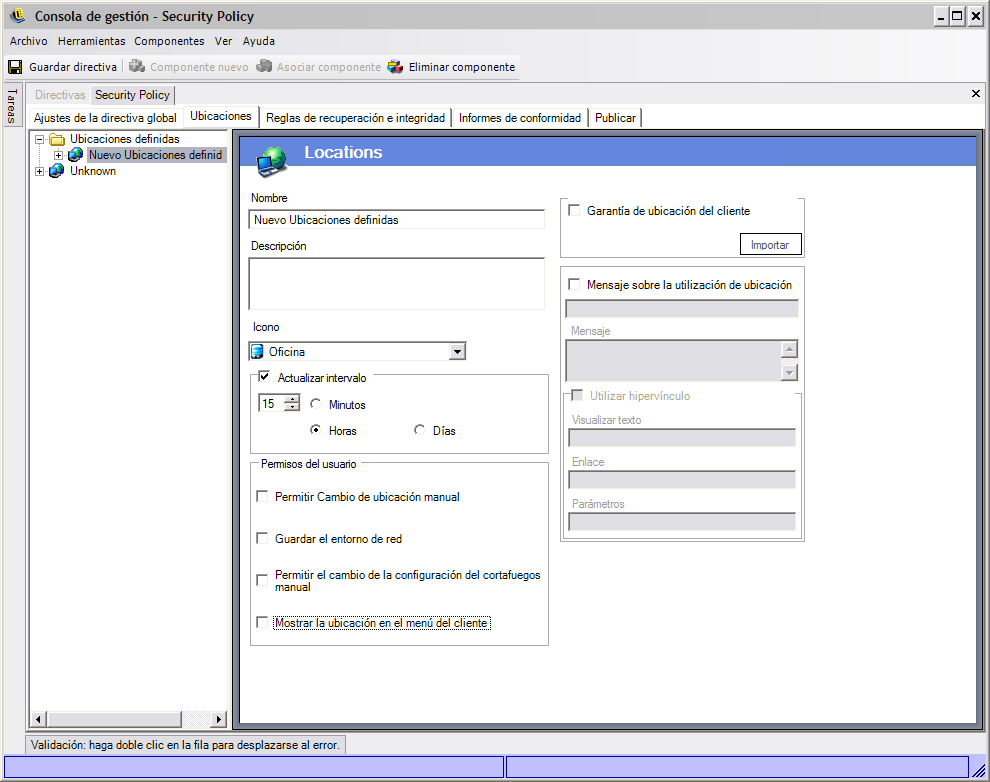Collapse the Ubicaciones definidas tree node
990x782 pixels.
(40, 139)
